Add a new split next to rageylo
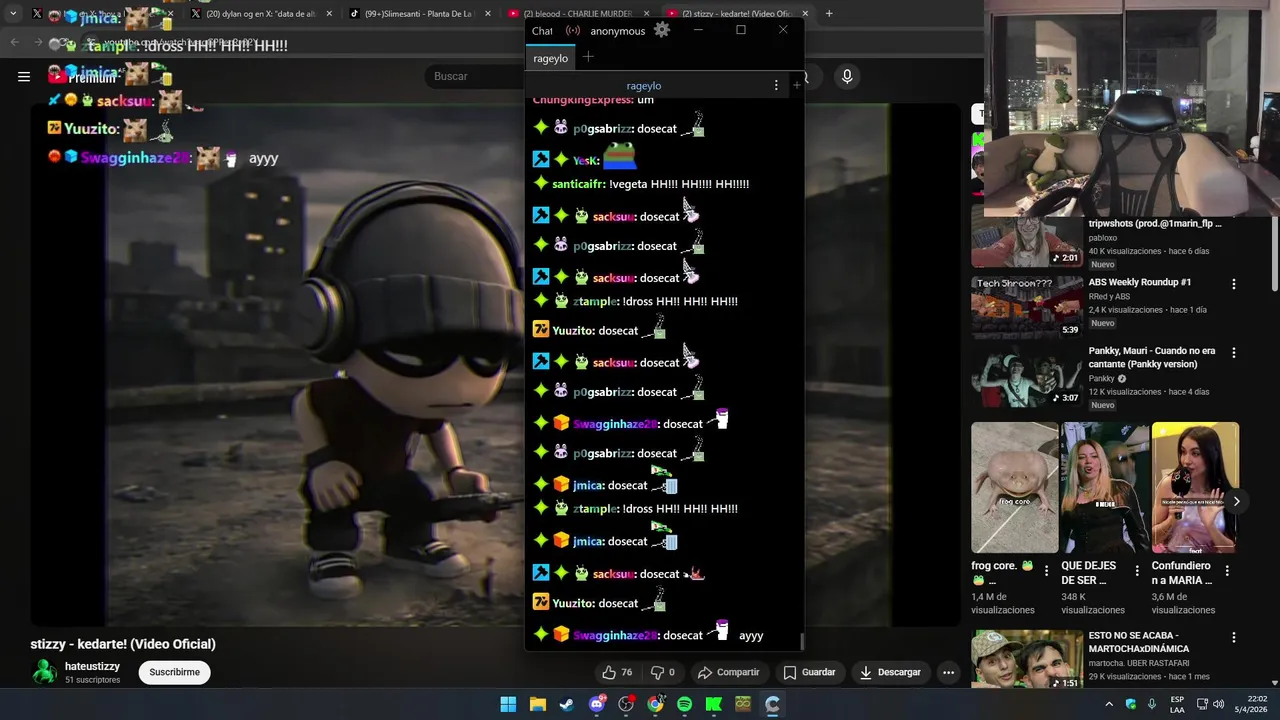The height and width of the screenshot is (720, 1280). point(797,86)
